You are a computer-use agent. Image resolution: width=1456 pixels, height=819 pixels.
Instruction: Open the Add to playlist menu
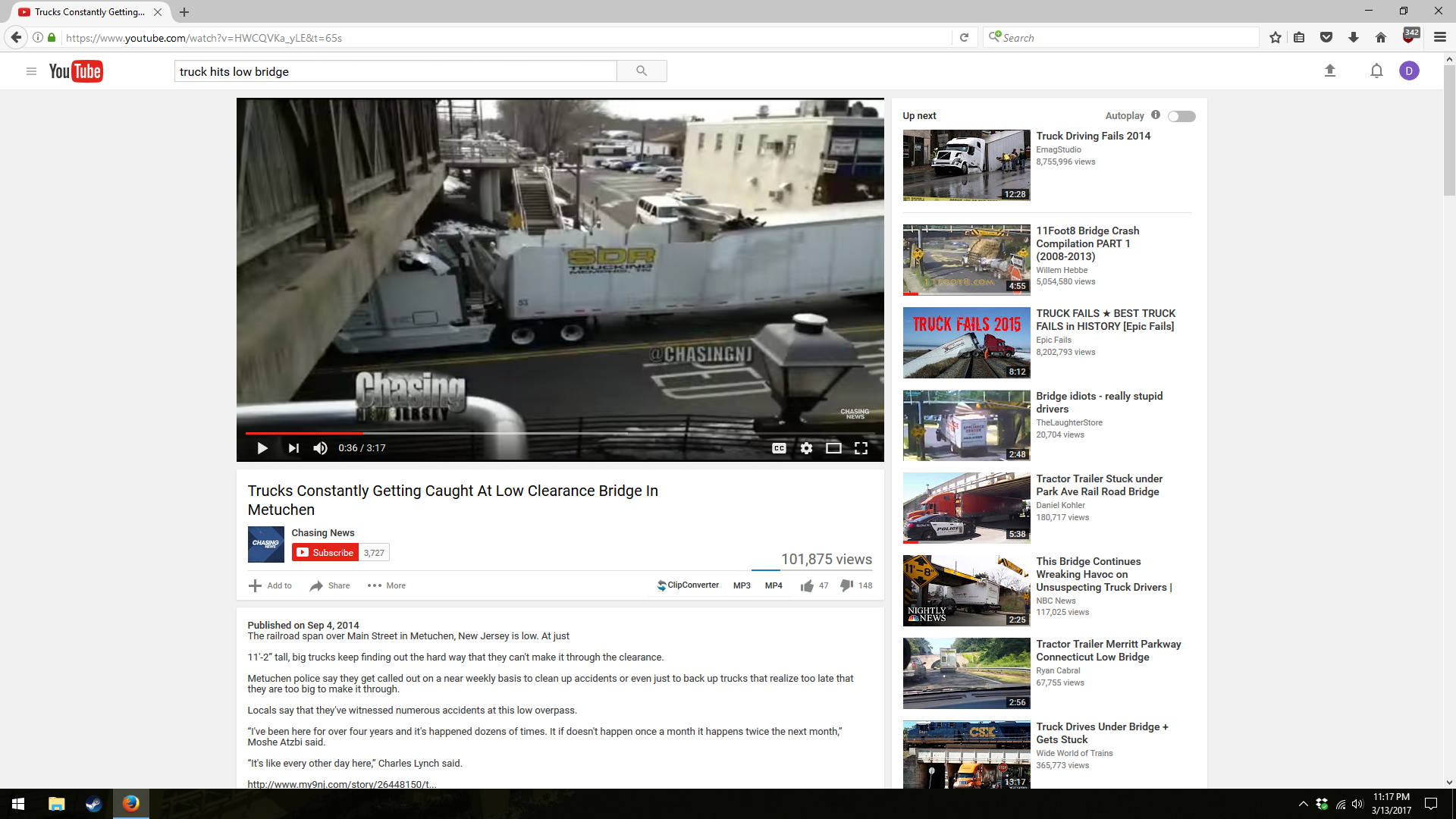(x=271, y=585)
